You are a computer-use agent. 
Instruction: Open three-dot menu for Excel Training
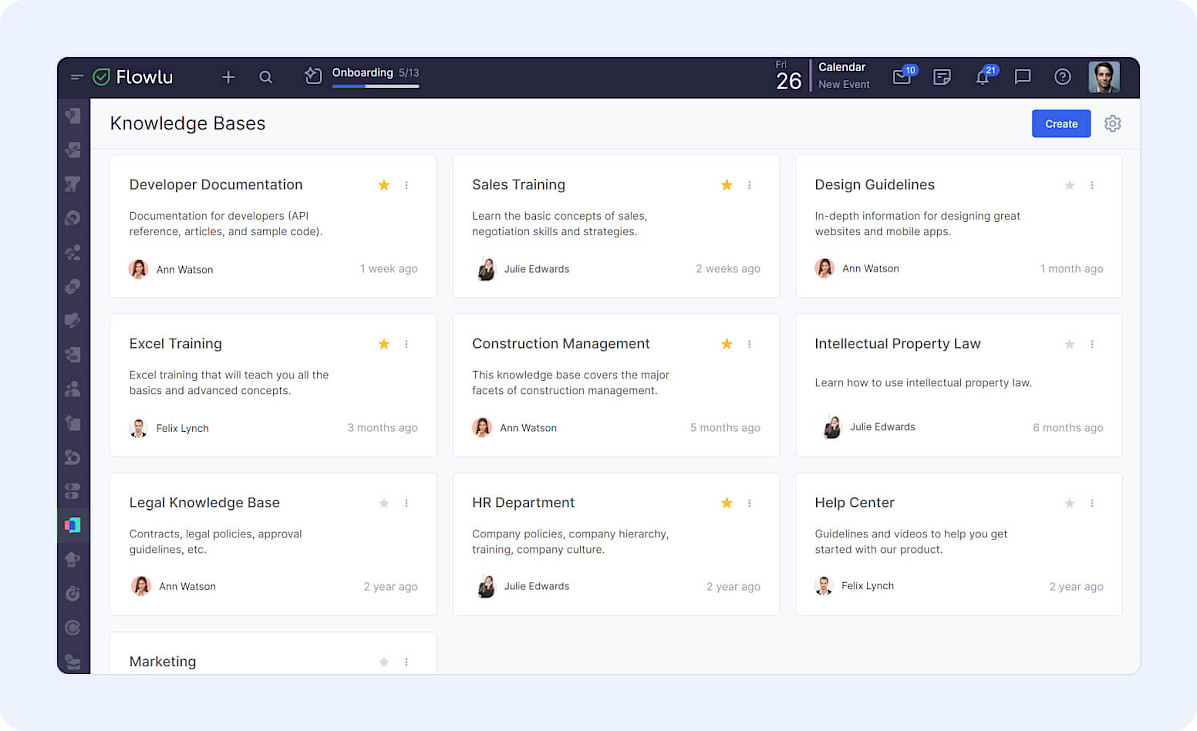click(406, 344)
